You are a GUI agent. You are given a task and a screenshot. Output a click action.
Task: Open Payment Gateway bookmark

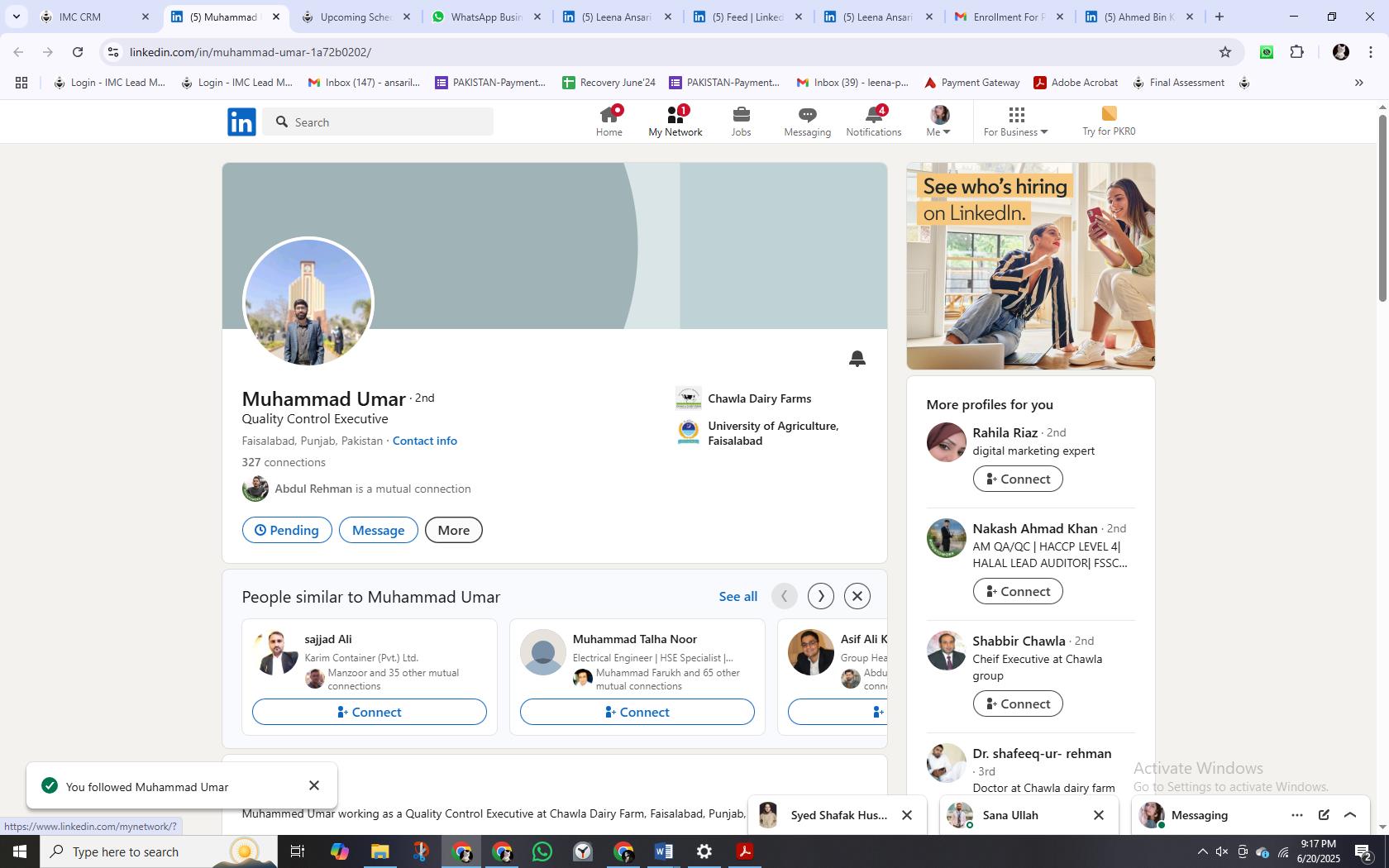tap(971, 83)
